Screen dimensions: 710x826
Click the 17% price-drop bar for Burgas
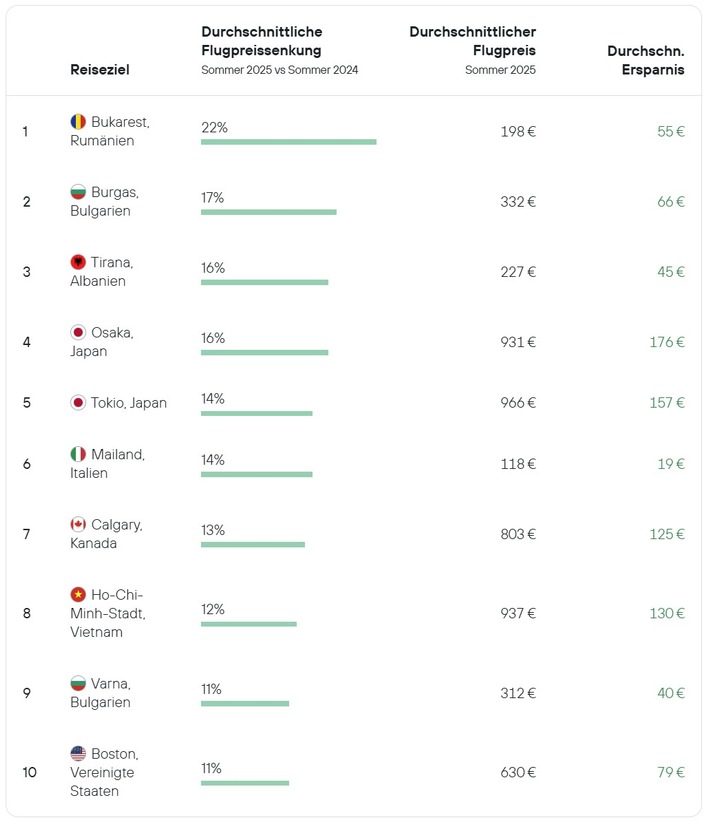coord(268,212)
